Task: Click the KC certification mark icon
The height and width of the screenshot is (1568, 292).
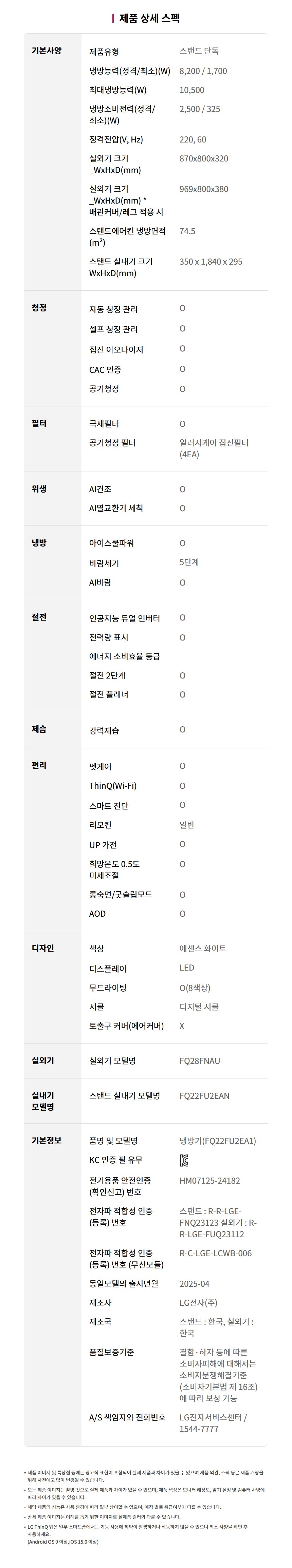Action: (x=184, y=1160)
